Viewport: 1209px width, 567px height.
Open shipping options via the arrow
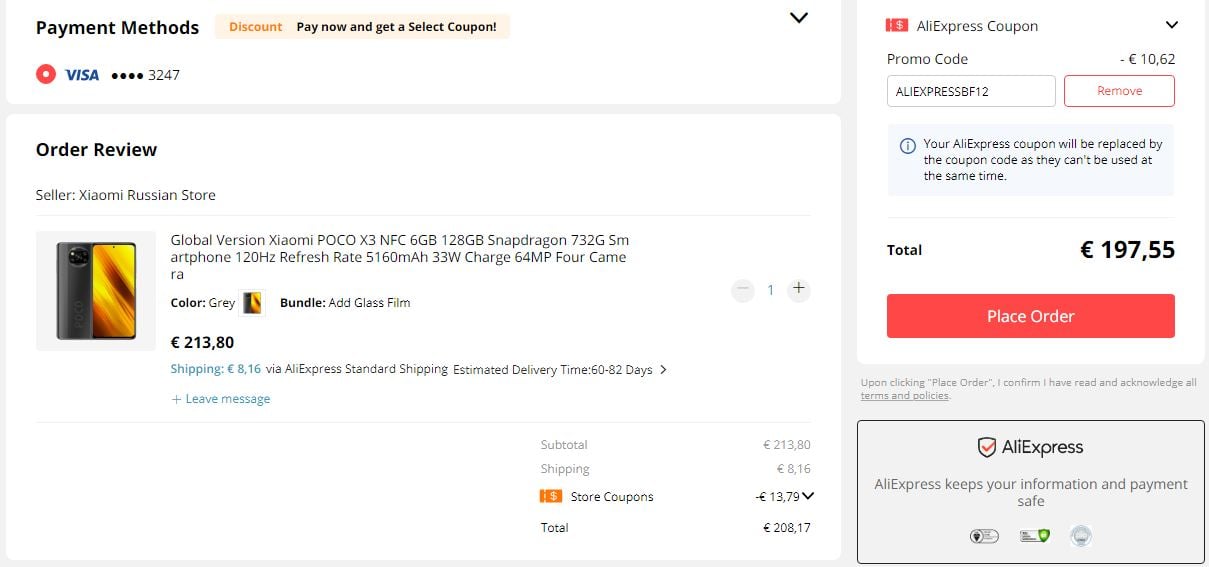click(664, 370)
